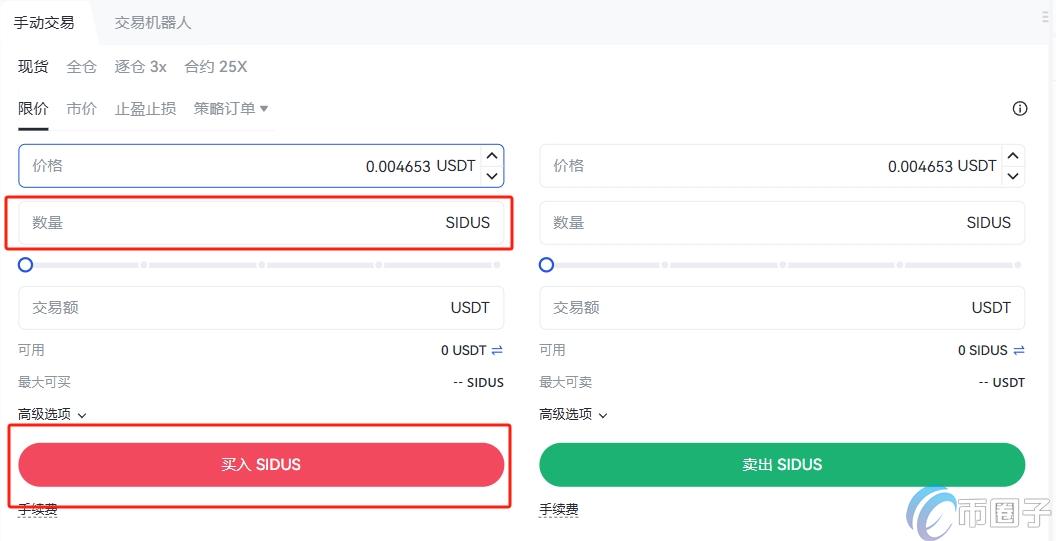Image resolution: width=1056 pixels, height=541 pixels.
Task: Click buy-side 数量 SIDUS input
Action: tap(261, 222)
